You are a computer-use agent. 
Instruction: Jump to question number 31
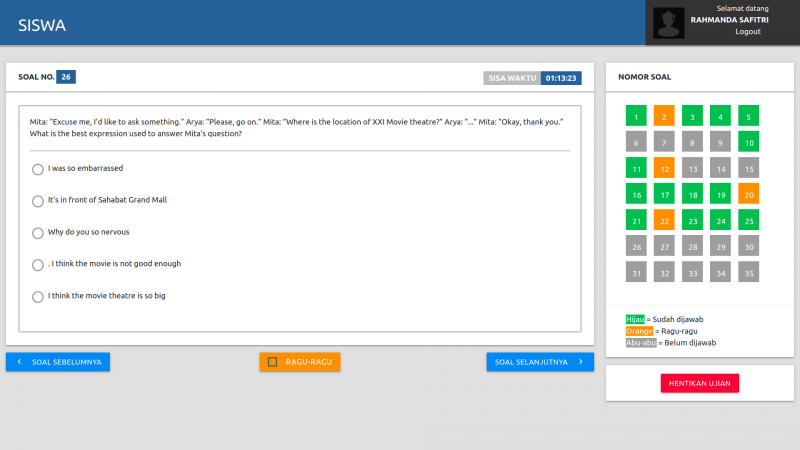[636, 272]
